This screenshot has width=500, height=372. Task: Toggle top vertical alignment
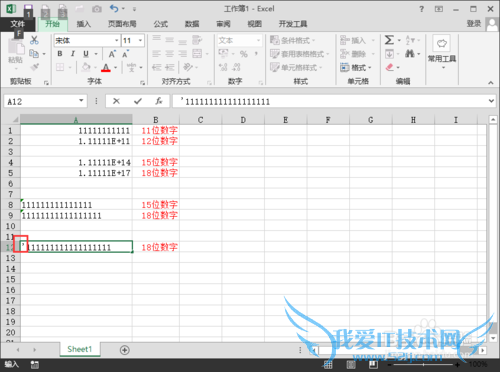pyautogui.click(x=157, y=38)
